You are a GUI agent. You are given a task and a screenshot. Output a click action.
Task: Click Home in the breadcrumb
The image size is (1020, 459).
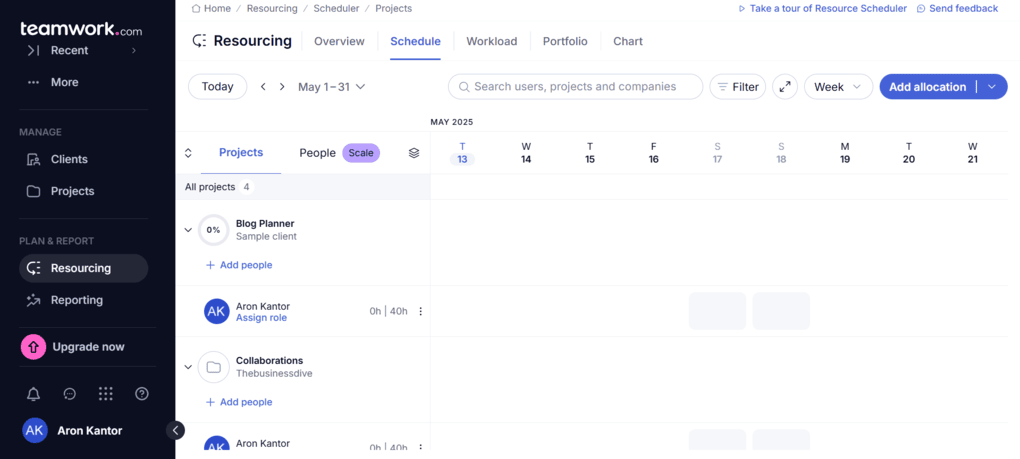tap(211, 8)
